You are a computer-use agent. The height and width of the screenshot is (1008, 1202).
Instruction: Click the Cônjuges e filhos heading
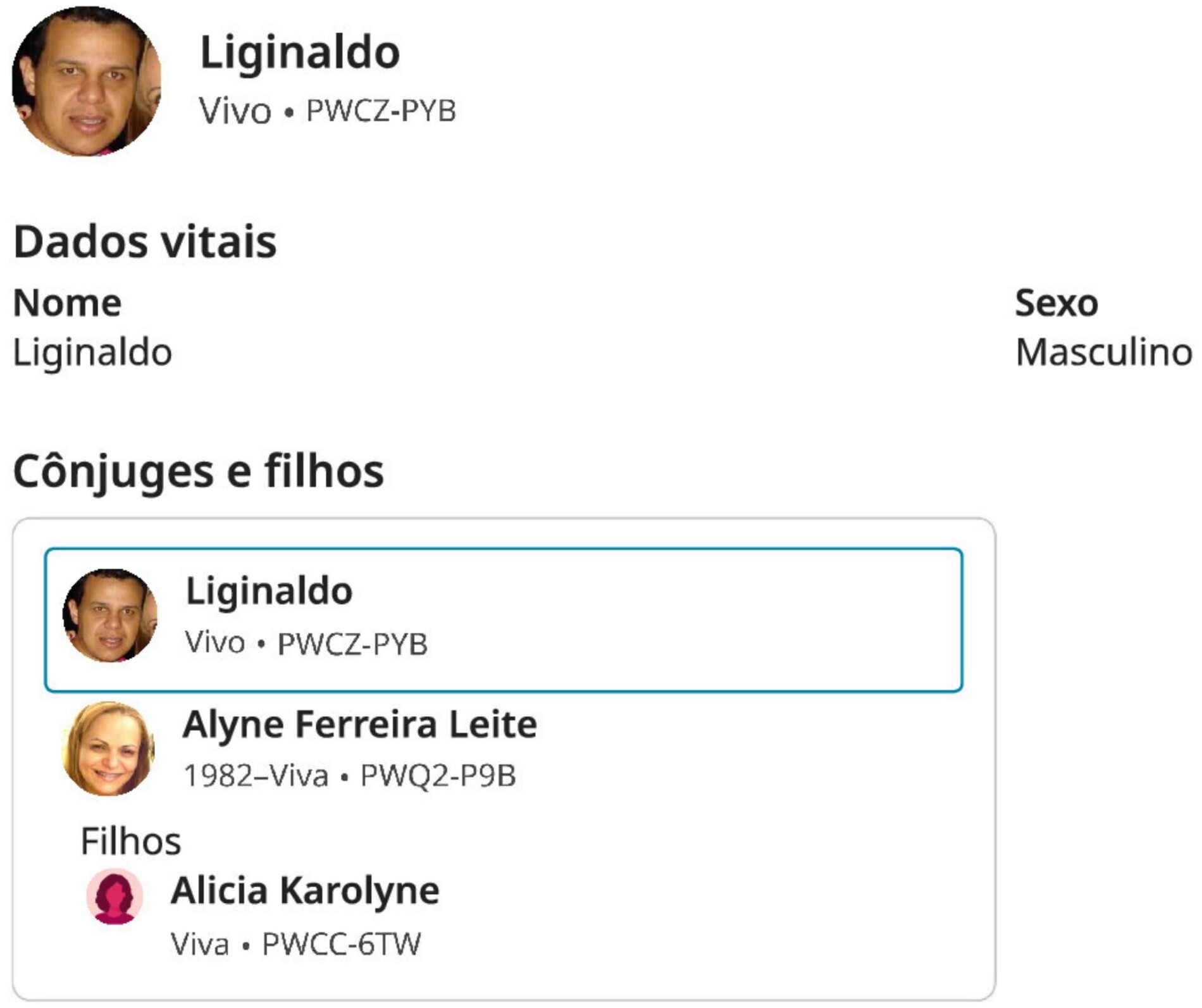click(x=198, y=471)
